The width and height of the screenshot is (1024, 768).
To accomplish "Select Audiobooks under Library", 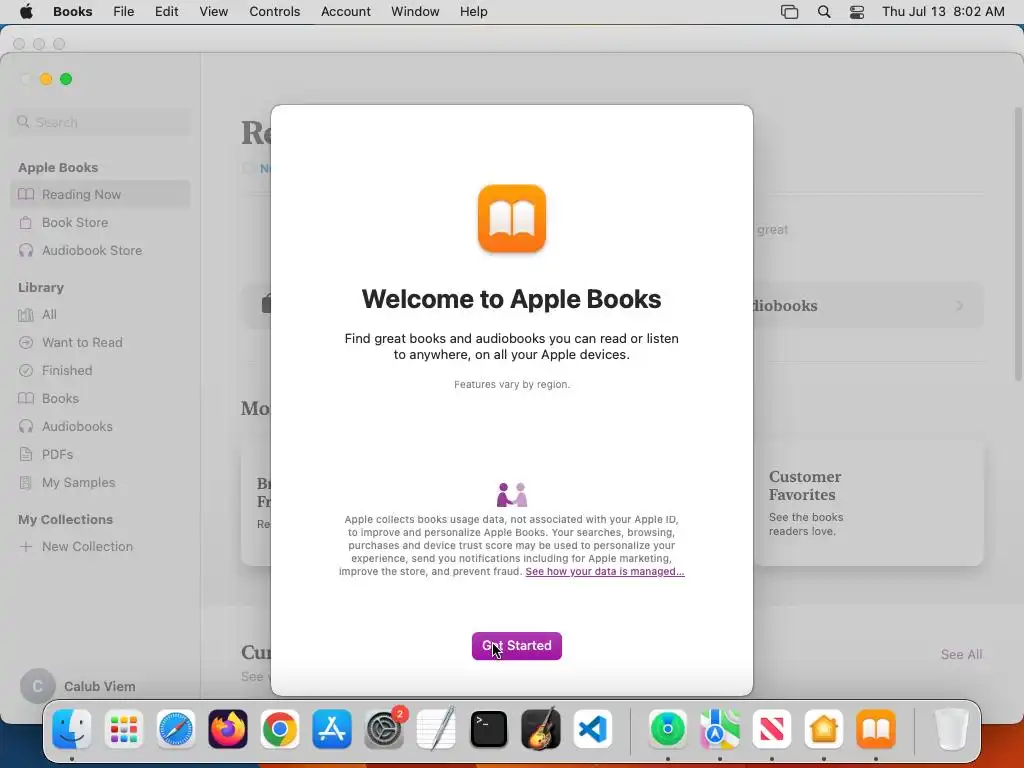I will click(x=101, y=426).
